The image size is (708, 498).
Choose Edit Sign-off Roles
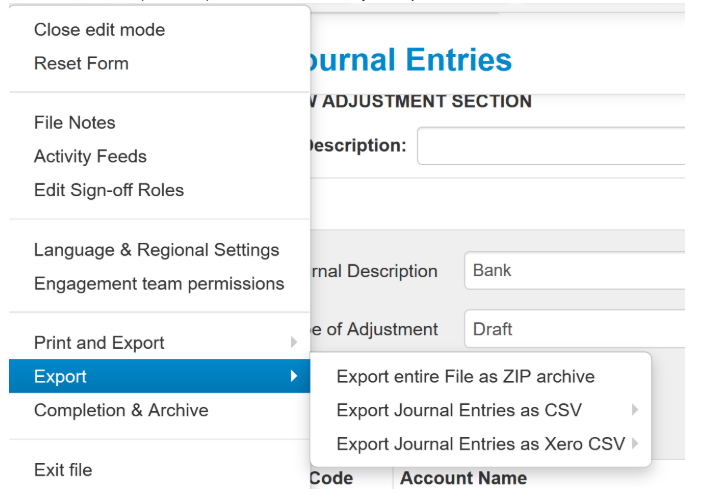[108, 190]
